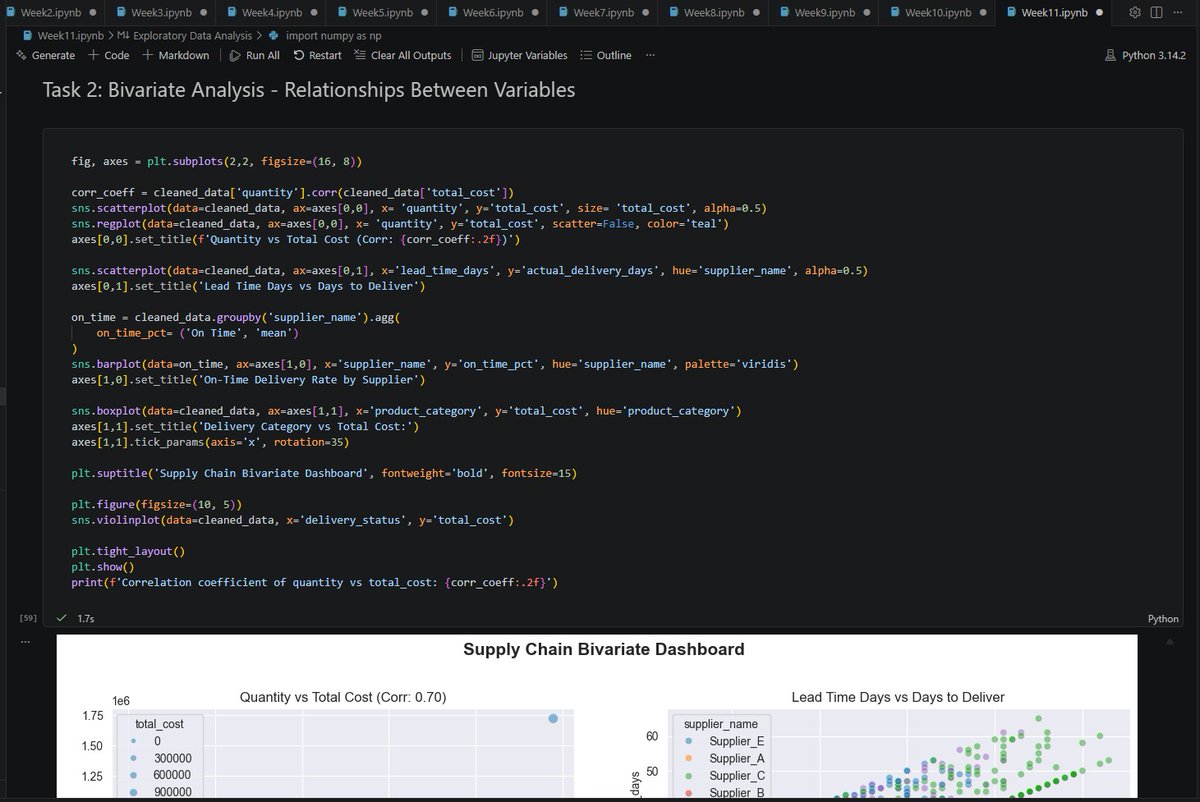
Task: Click the print correlation coefficient line
Action: tap(315, 582)
